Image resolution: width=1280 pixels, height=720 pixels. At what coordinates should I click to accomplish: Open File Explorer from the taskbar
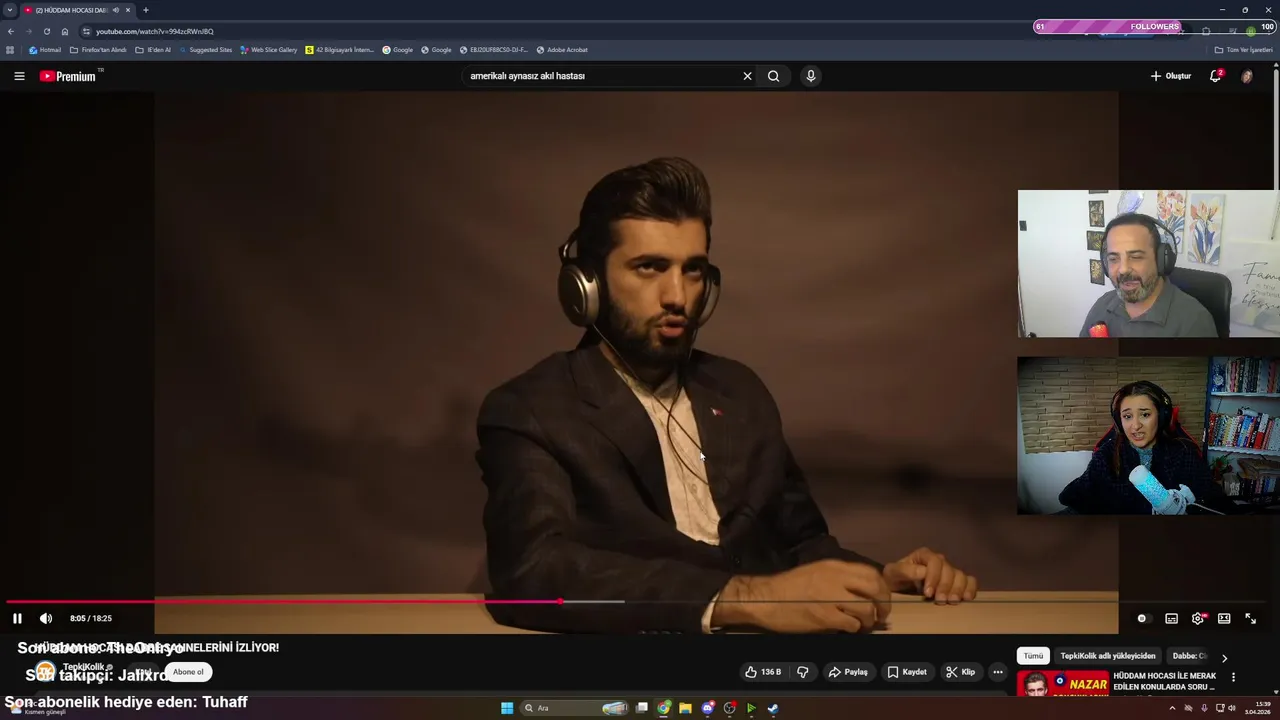(x=685, y=708)
